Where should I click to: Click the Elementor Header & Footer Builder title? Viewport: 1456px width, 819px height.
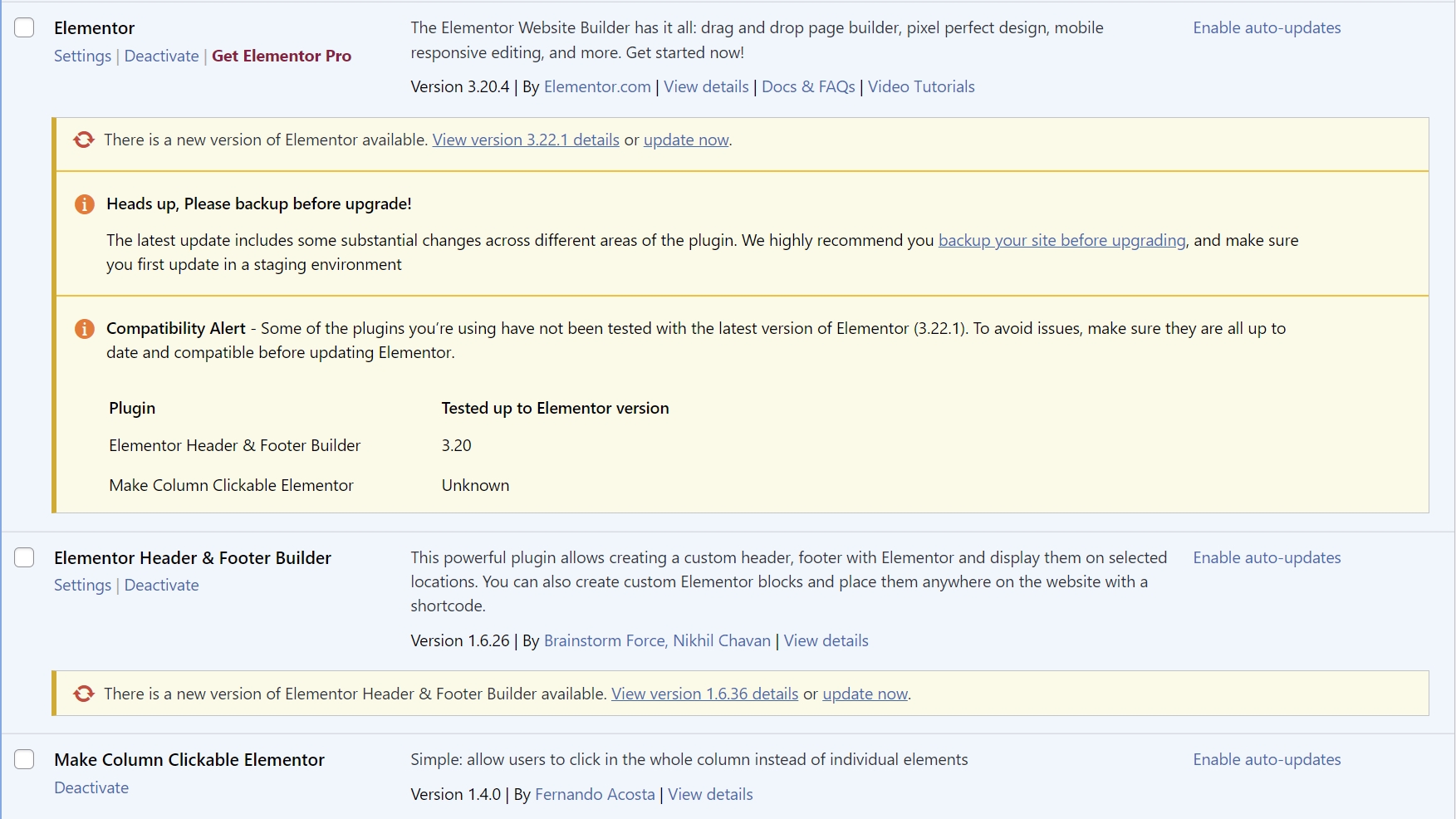click(193, 558)
